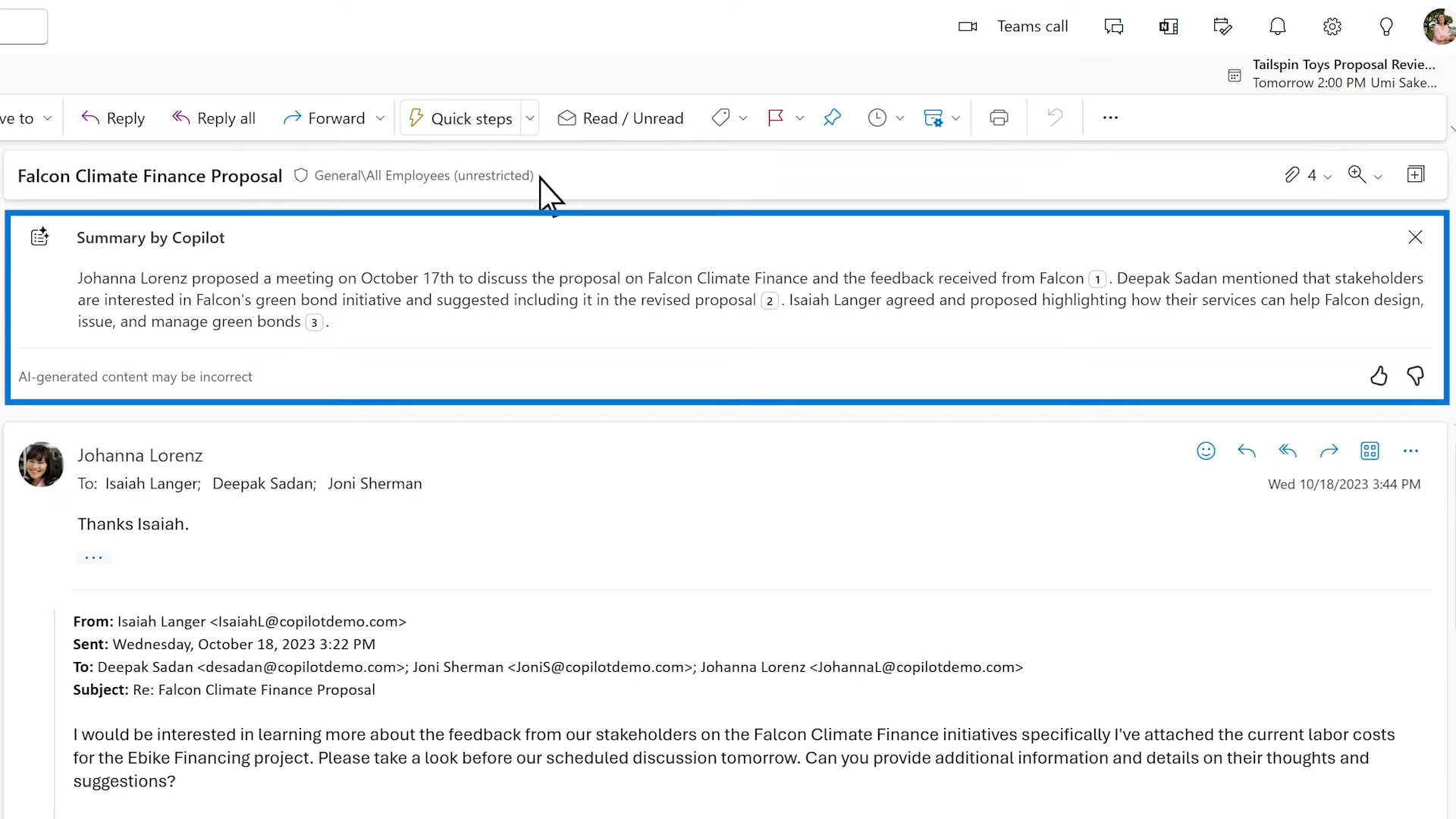This screenshot has height=819, width=1456.
Task: Toggle Read / Unread status
Action: 620,118
